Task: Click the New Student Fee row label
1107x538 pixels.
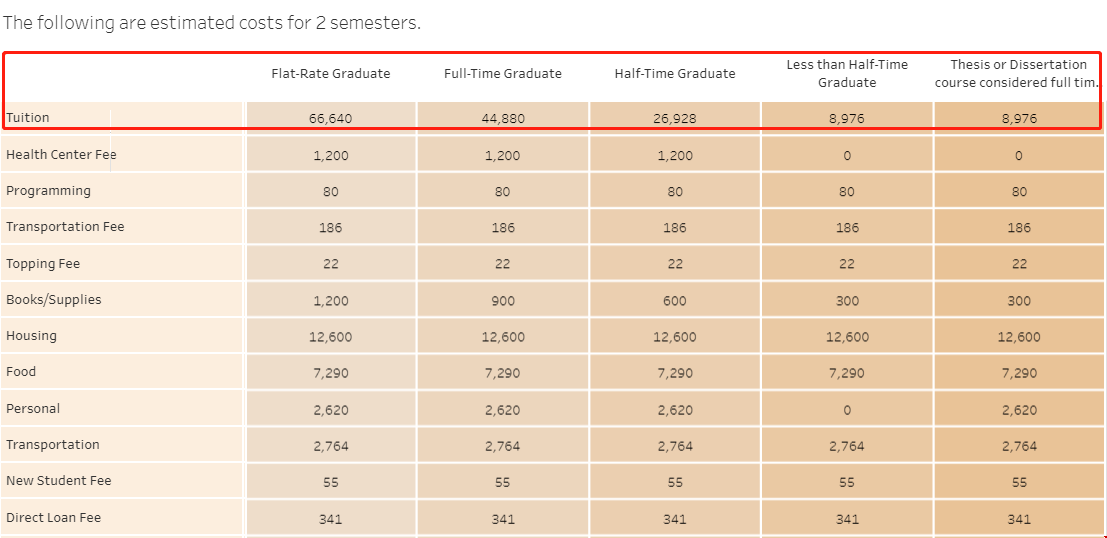Action: point(59,481)
